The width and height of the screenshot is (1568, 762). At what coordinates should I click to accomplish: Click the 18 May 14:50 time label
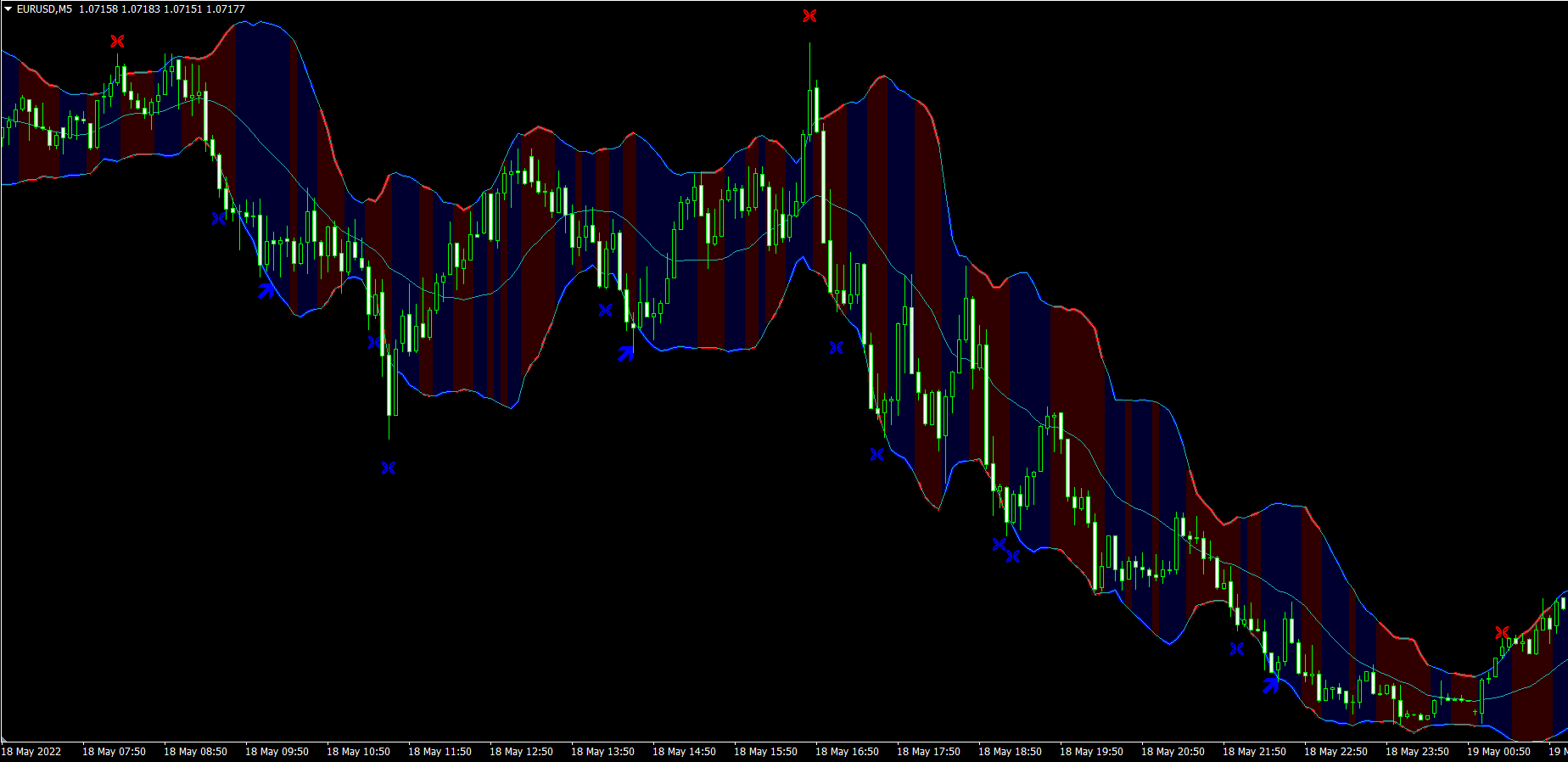pos(684,752)
